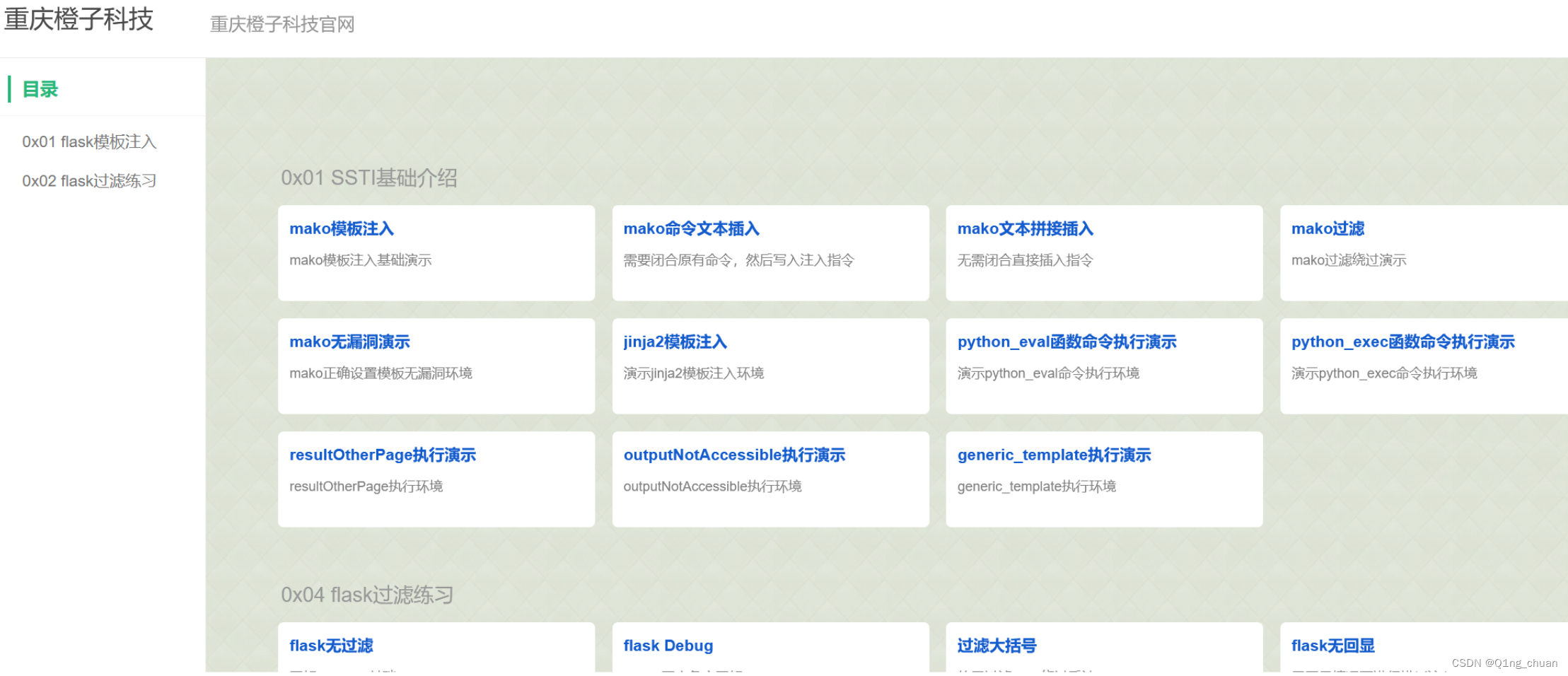Open the mako命令文本插入 demo
This screenshot has width=1568, height=676.
point(692,228)
